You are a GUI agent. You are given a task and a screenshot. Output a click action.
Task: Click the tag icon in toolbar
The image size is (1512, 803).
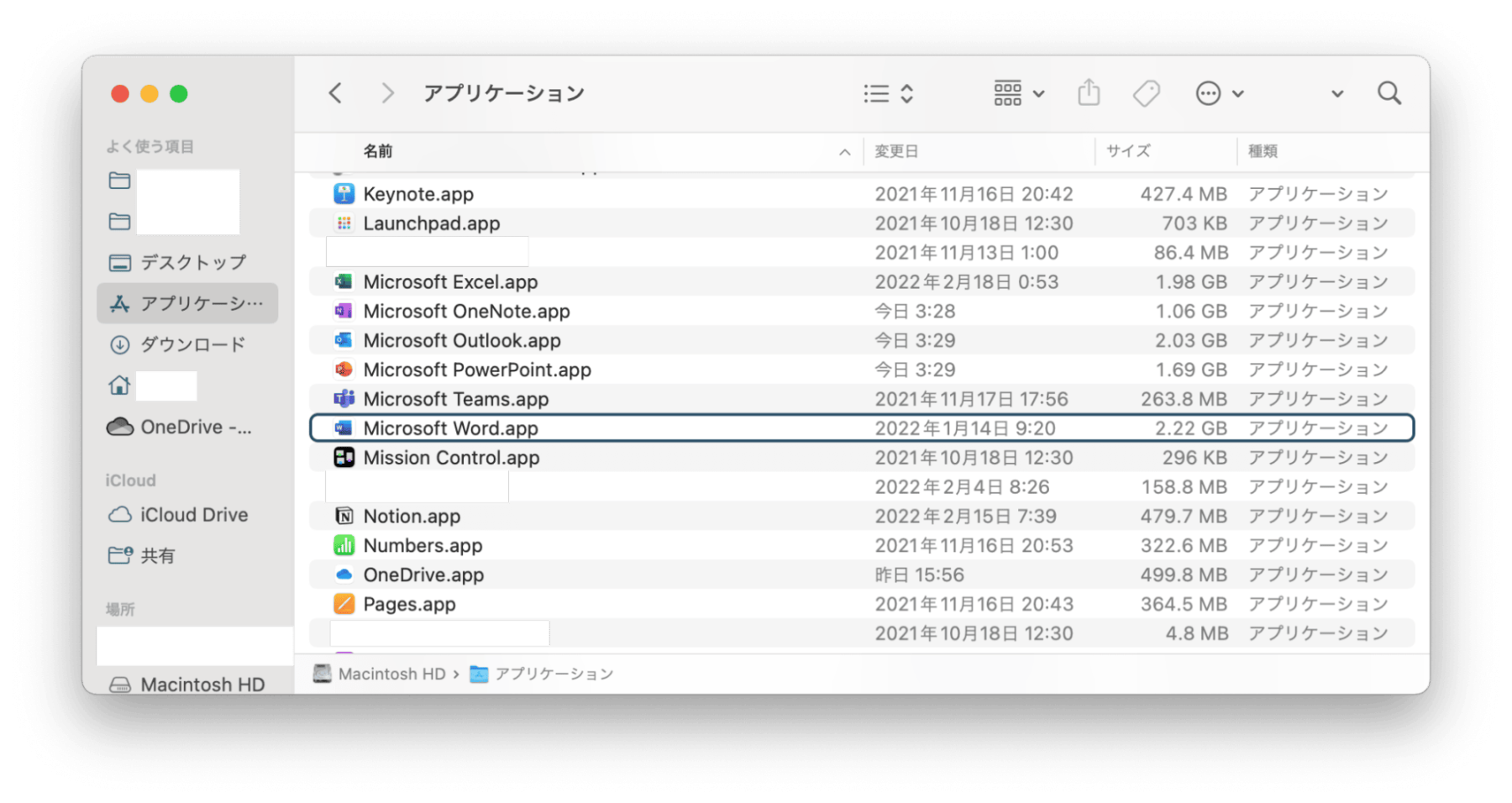[1147, 93]
